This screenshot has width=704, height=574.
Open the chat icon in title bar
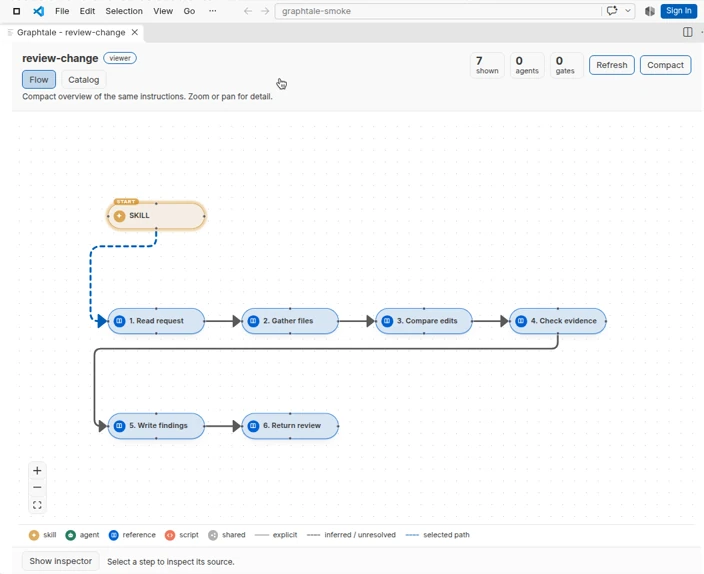coord(612,11)
